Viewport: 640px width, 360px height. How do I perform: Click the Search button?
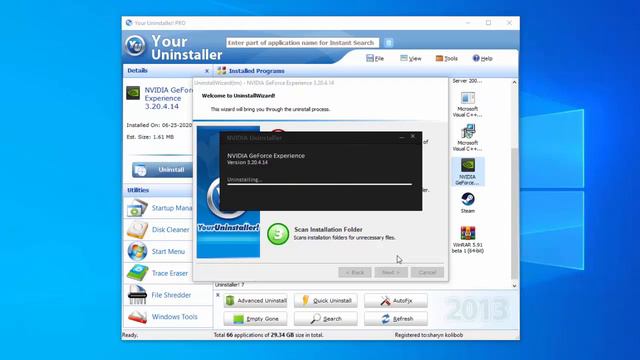click(326, 319)
